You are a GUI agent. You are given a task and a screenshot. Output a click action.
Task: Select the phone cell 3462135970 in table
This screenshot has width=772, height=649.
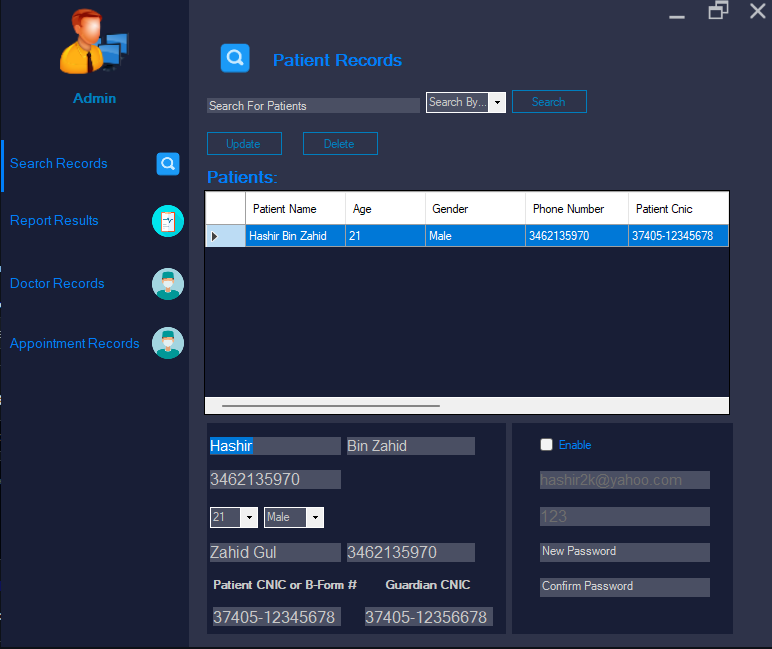[x=577, y=236]
